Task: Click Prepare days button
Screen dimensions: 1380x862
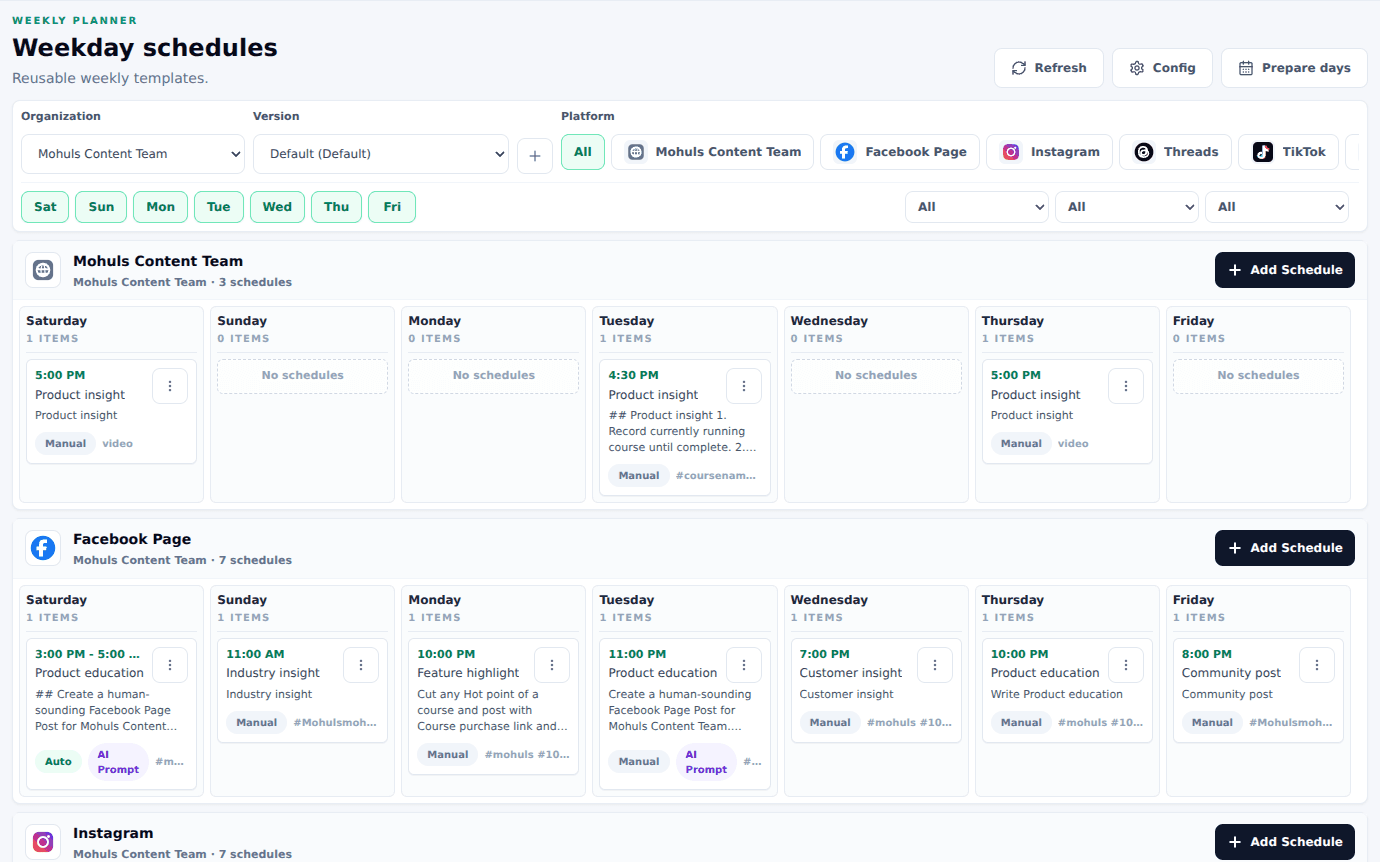Action: [1294, 68]
